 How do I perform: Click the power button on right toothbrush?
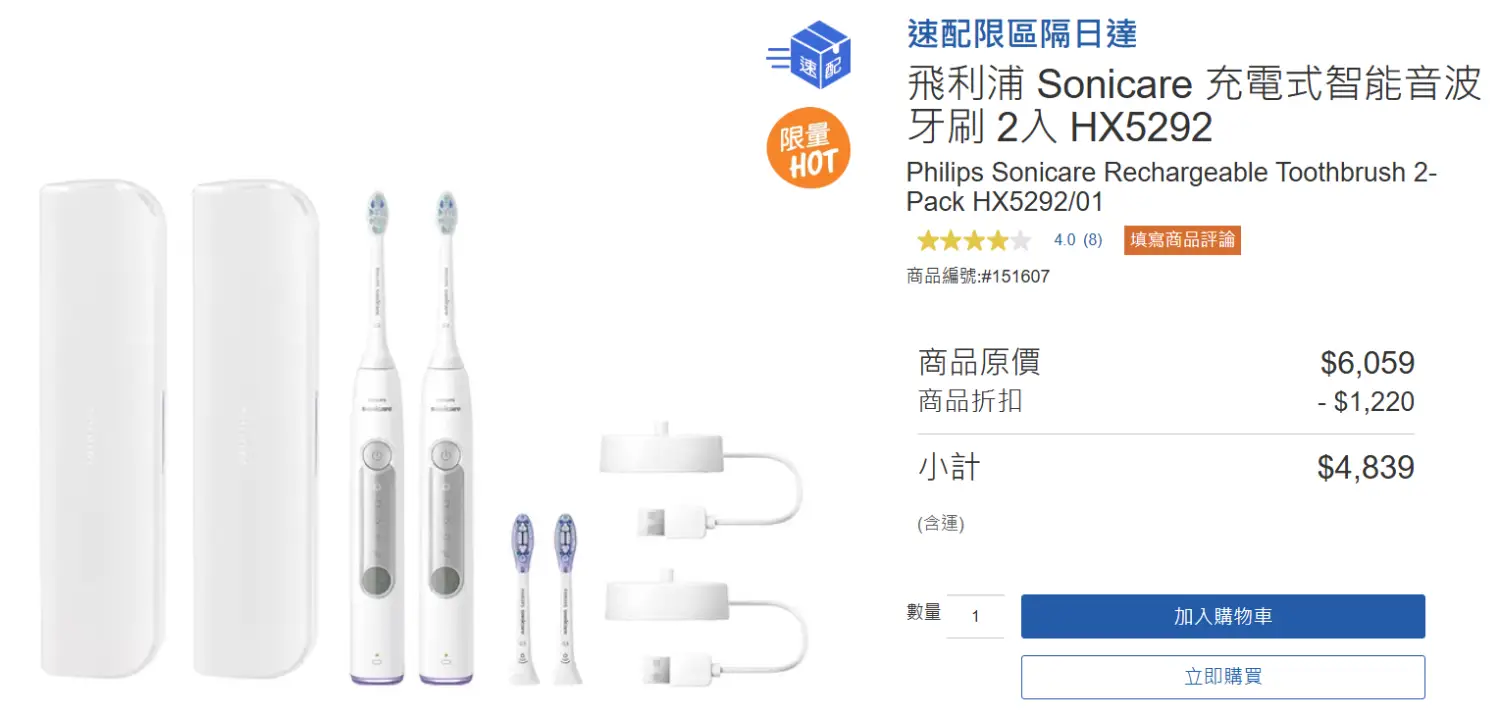tap(445, 456)
